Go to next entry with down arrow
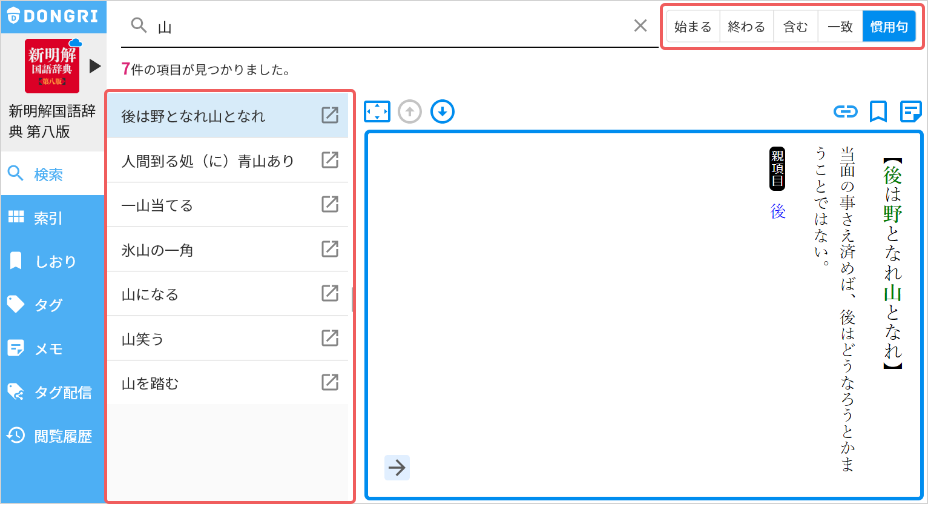 coord(442,111)
